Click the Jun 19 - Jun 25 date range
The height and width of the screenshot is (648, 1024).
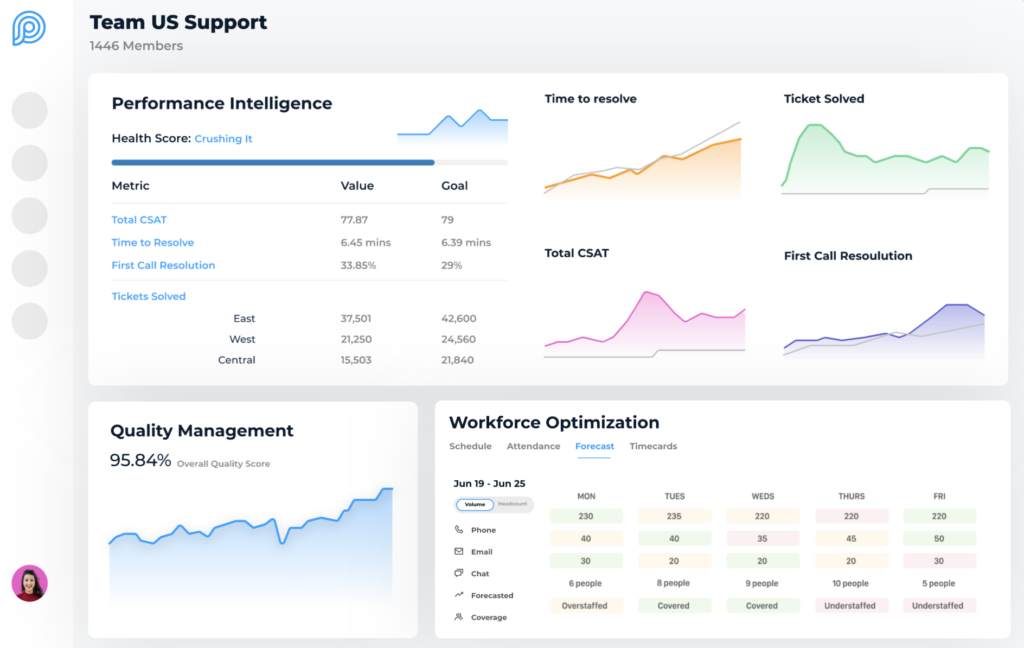[489, 483]
